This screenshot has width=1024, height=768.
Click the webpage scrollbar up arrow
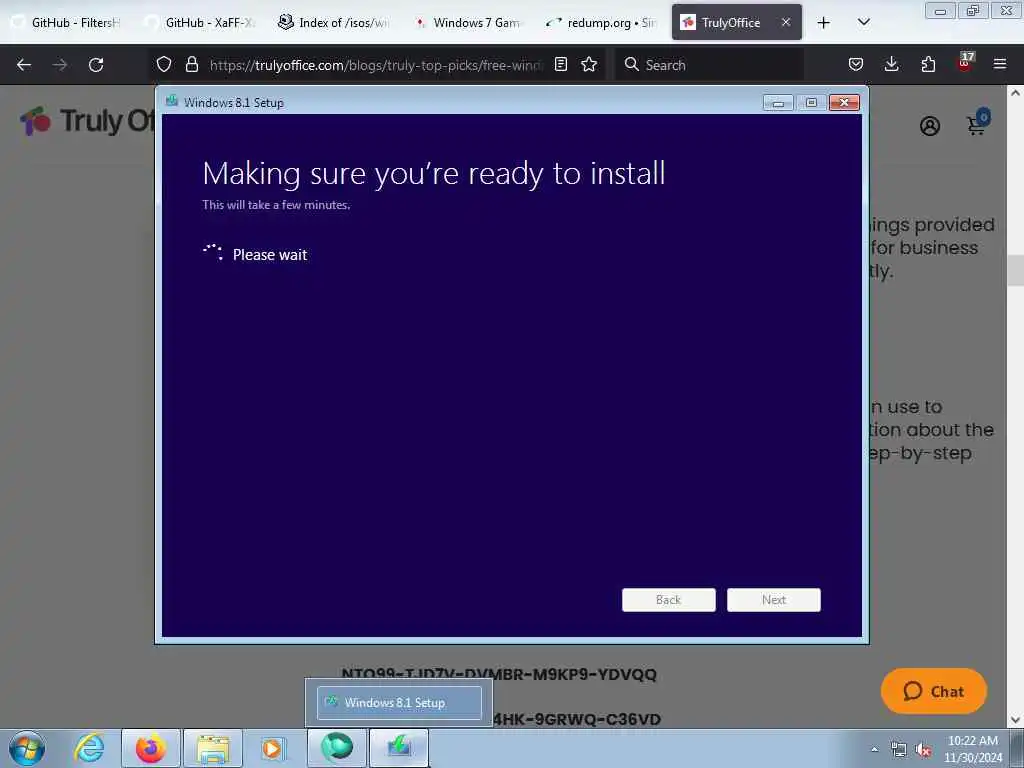tap(1016, 93)
